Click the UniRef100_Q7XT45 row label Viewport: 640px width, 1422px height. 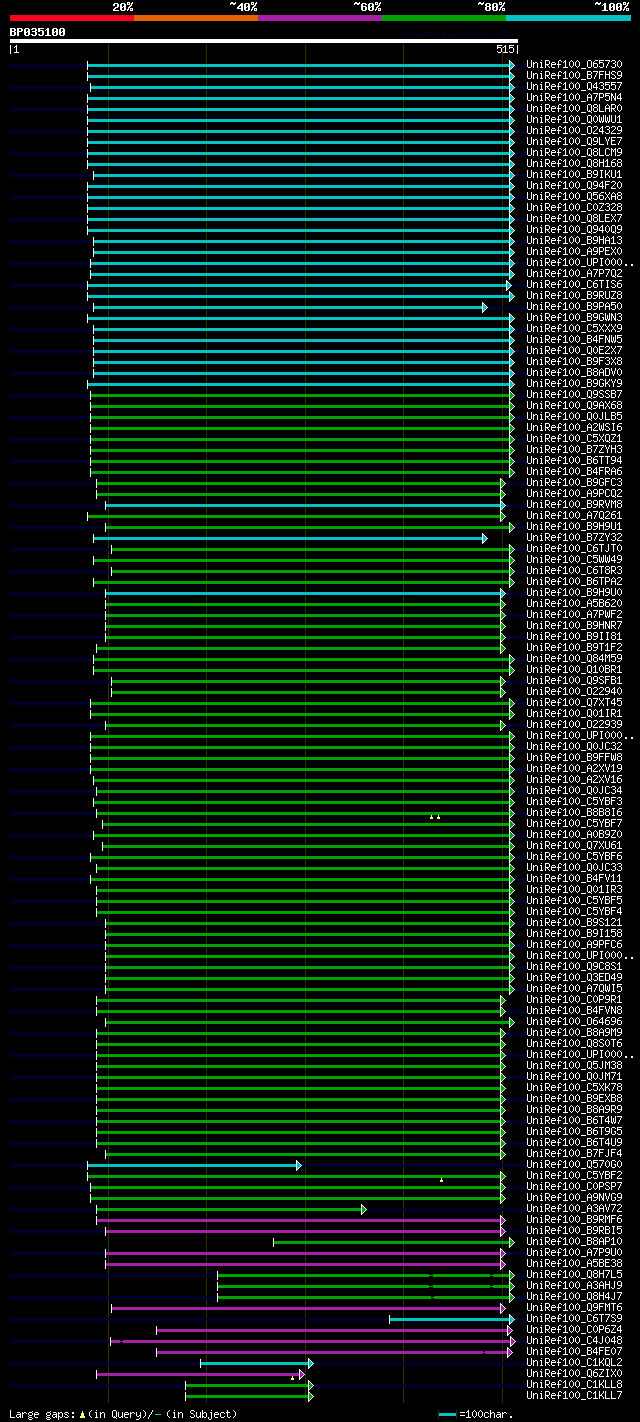click(574, 703)
